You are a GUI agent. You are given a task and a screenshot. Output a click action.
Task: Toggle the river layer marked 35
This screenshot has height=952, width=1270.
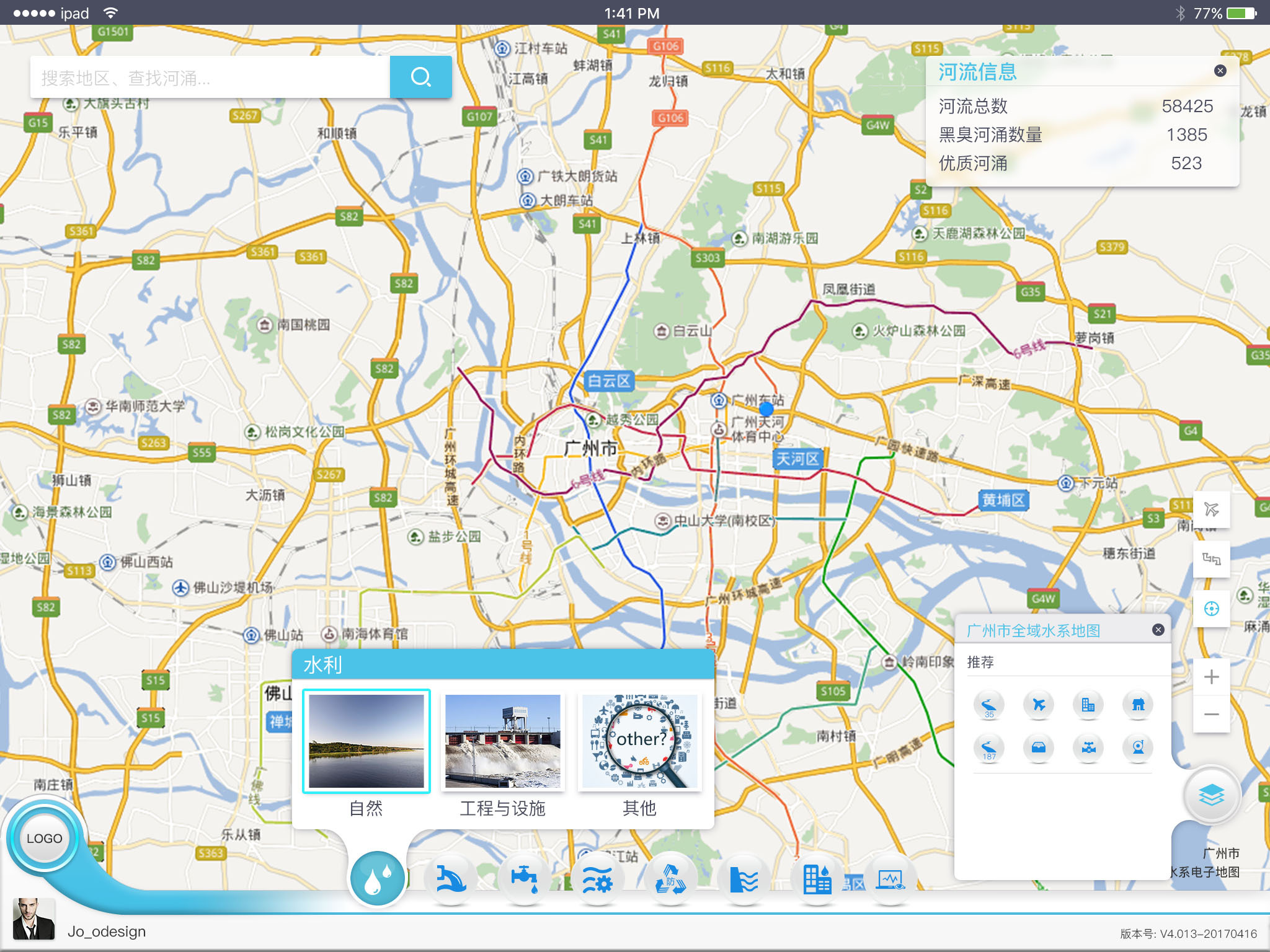(989, 705)
